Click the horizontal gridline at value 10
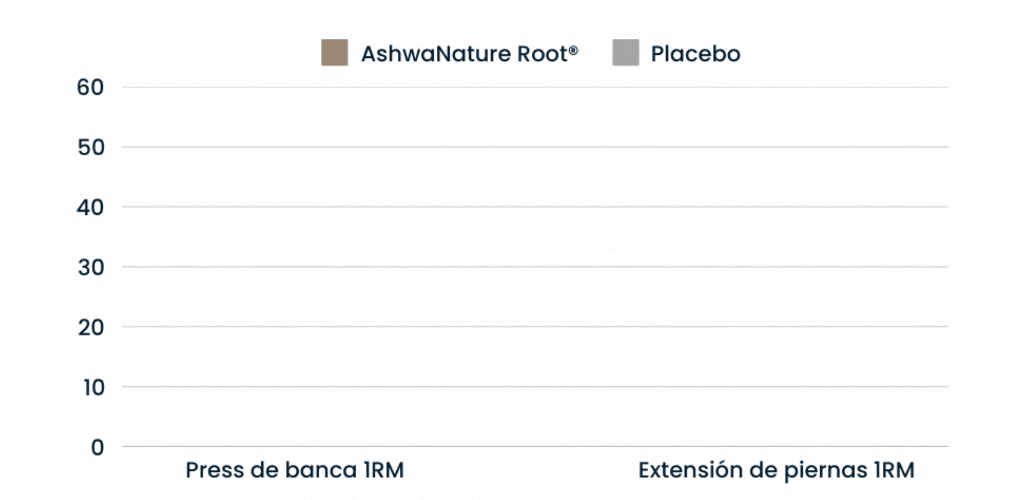The image size is (1024, 500). [535, 387]
